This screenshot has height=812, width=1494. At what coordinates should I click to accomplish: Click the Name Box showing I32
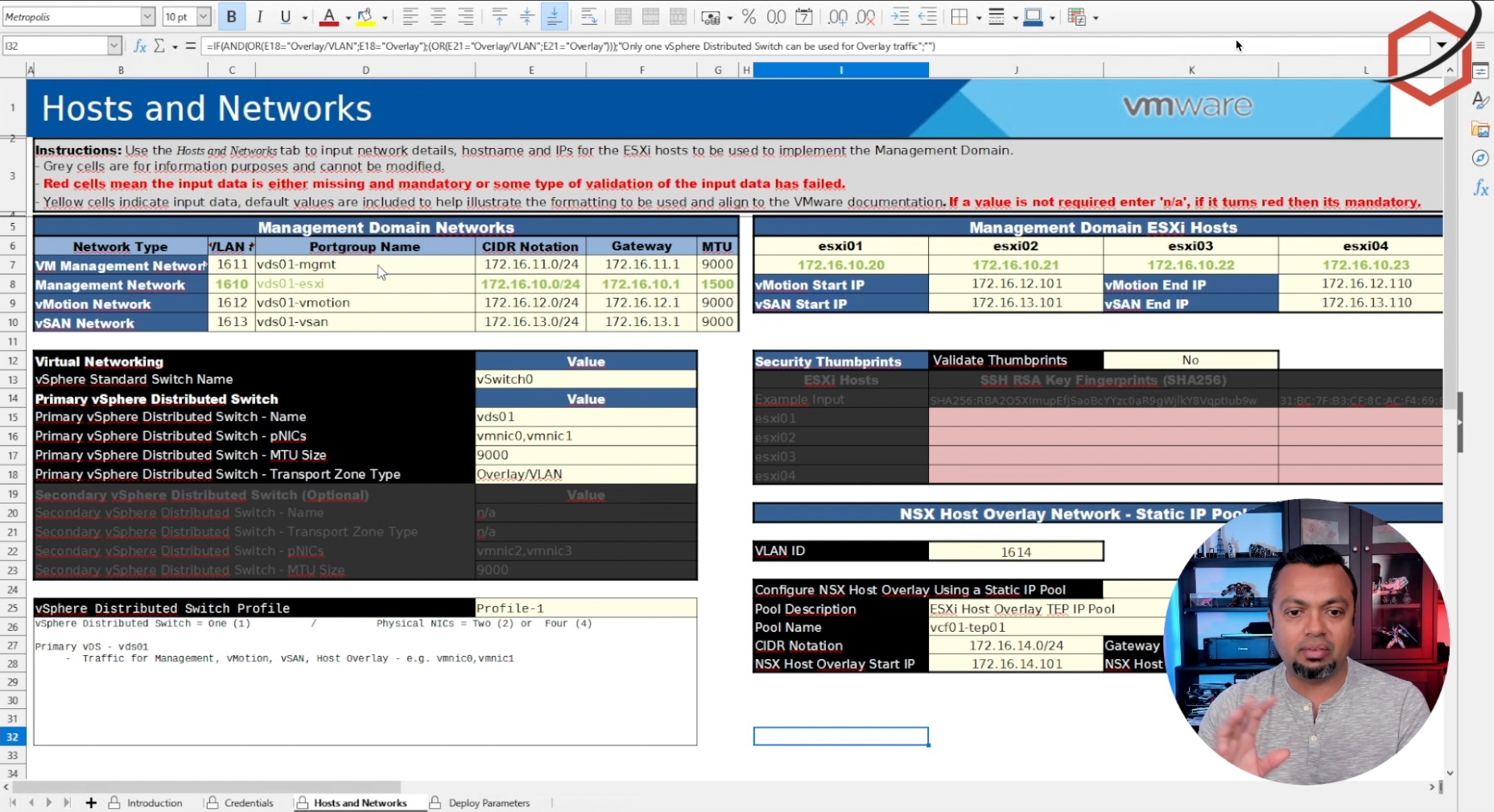(x=55, y=46)
